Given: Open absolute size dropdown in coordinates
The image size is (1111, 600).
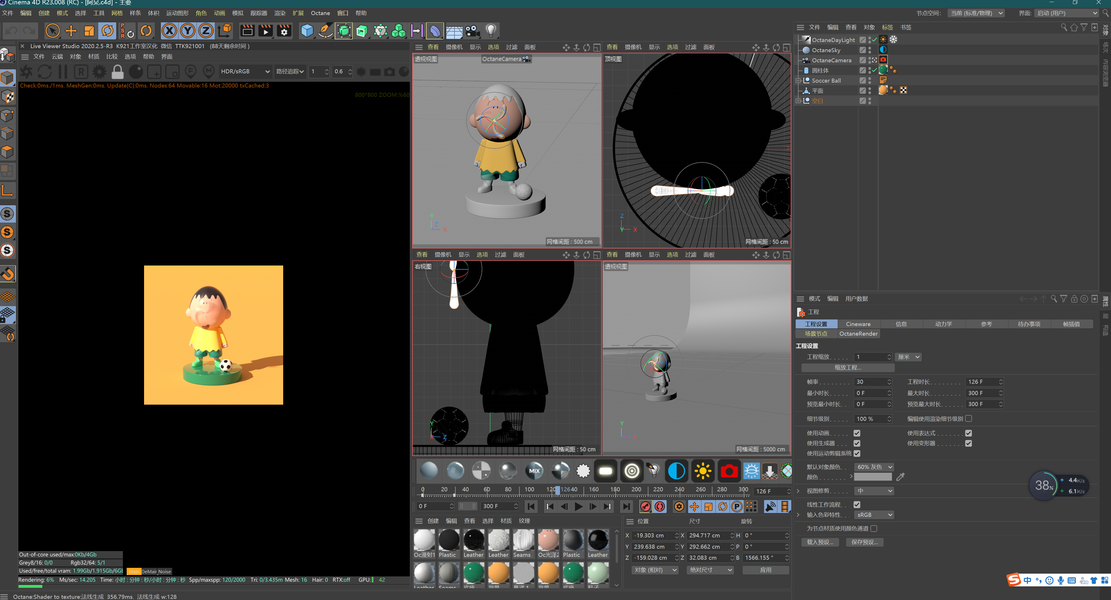Looking at the screenshot, I should click(x=711, y=570).
